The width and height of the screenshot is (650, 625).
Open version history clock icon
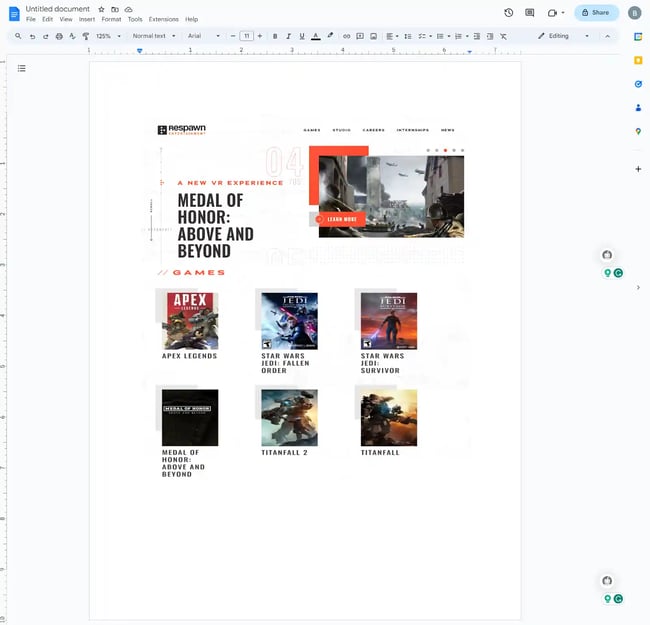click(508, 13)
